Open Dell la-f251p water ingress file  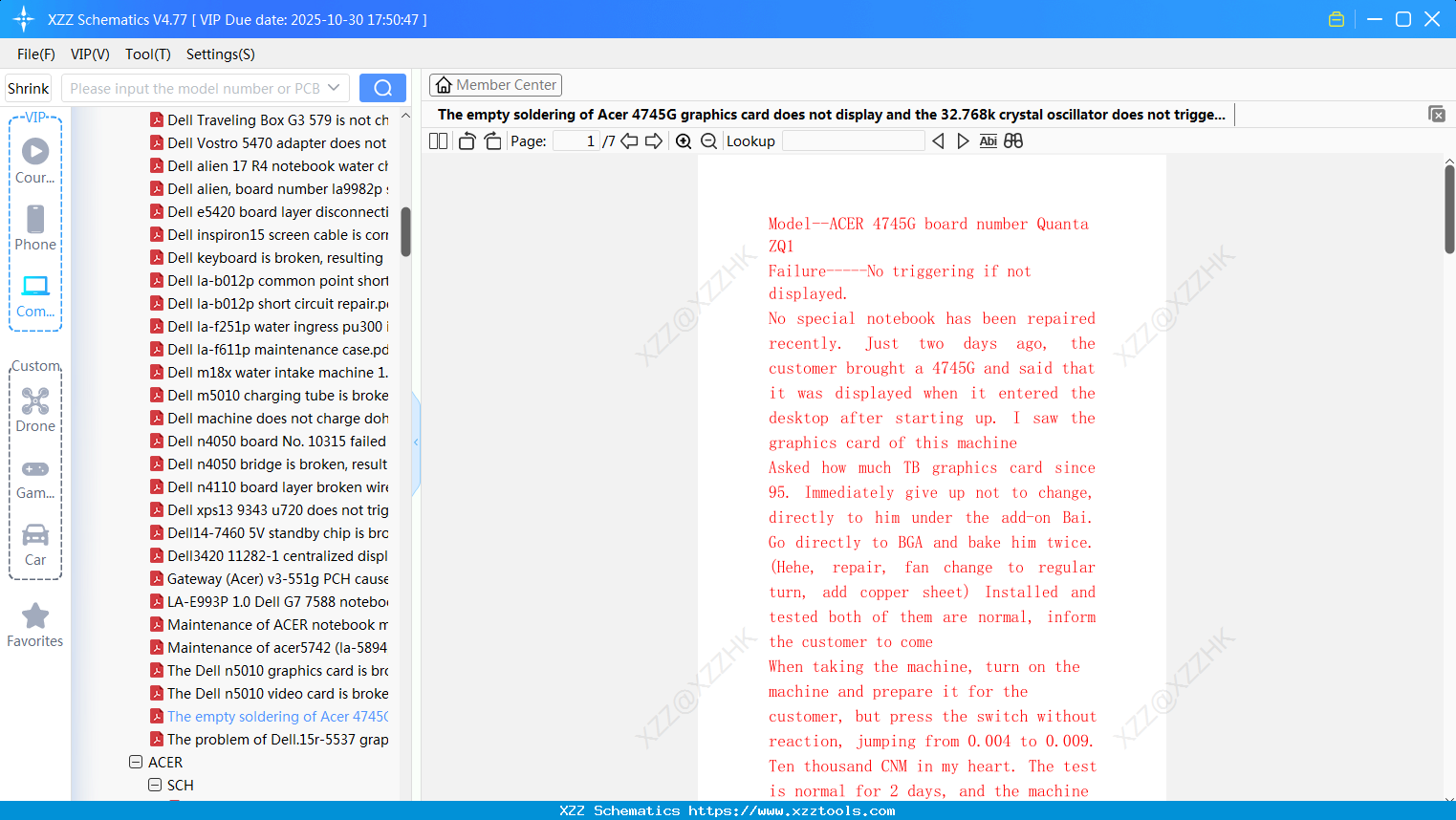270,326
